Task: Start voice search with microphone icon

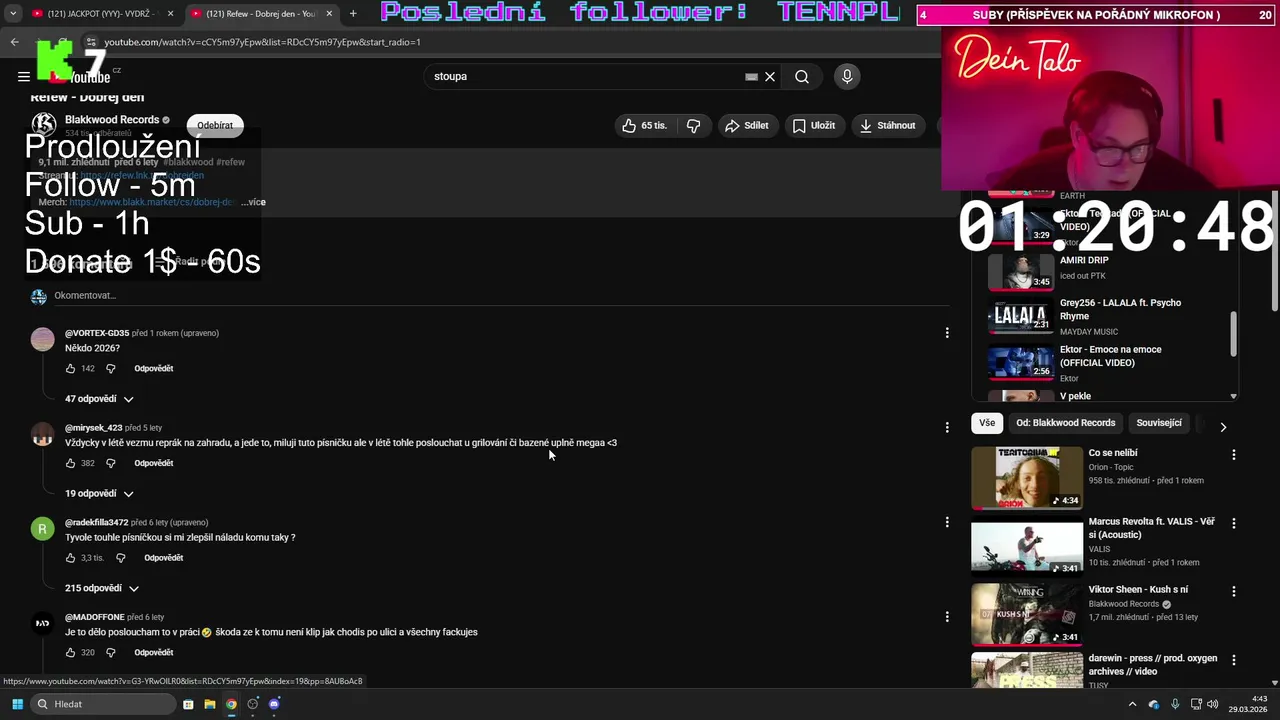Action: [x=847, y=76]
